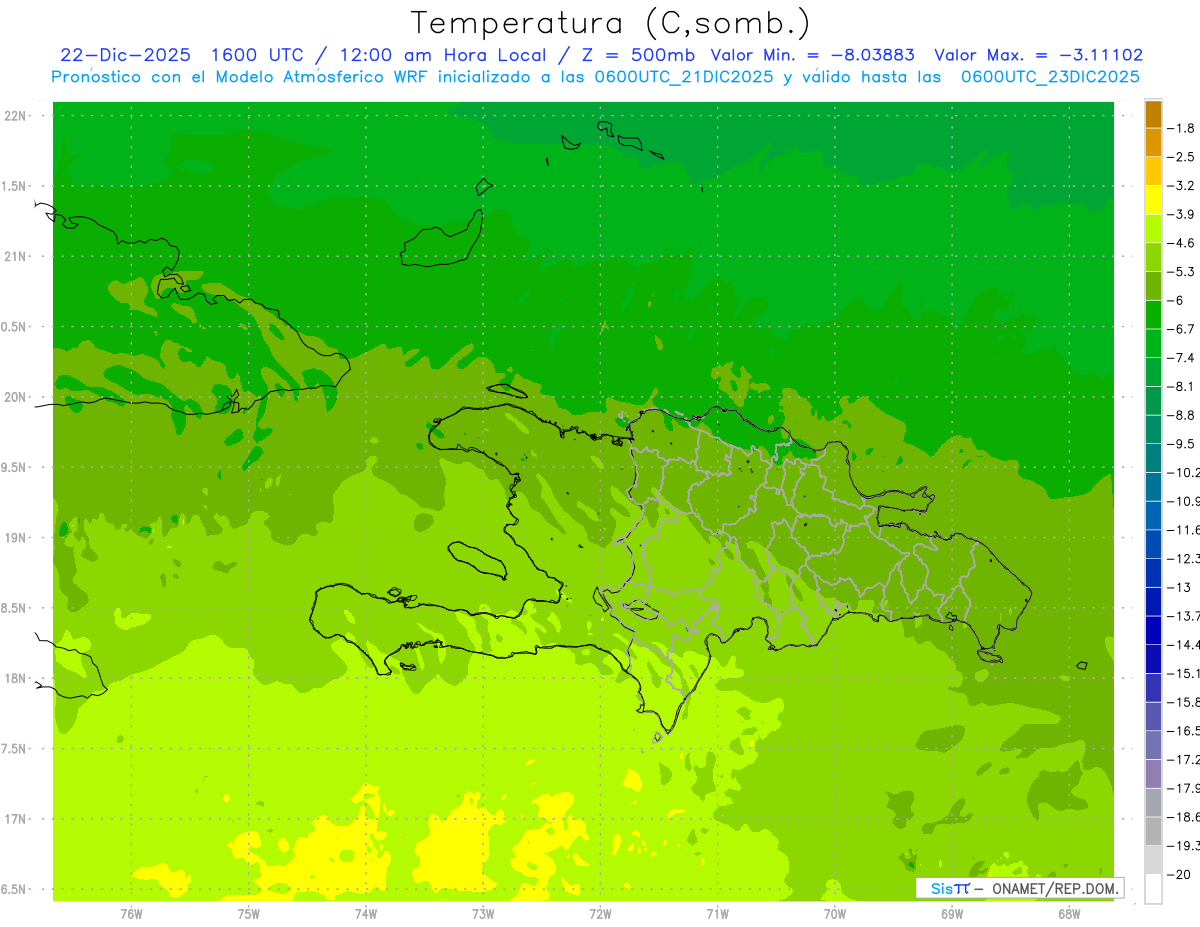Click the '73W' longitude label

483,913
